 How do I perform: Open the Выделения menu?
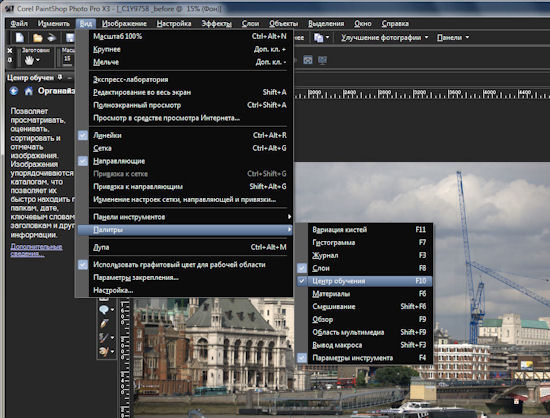tap(326, 23)
